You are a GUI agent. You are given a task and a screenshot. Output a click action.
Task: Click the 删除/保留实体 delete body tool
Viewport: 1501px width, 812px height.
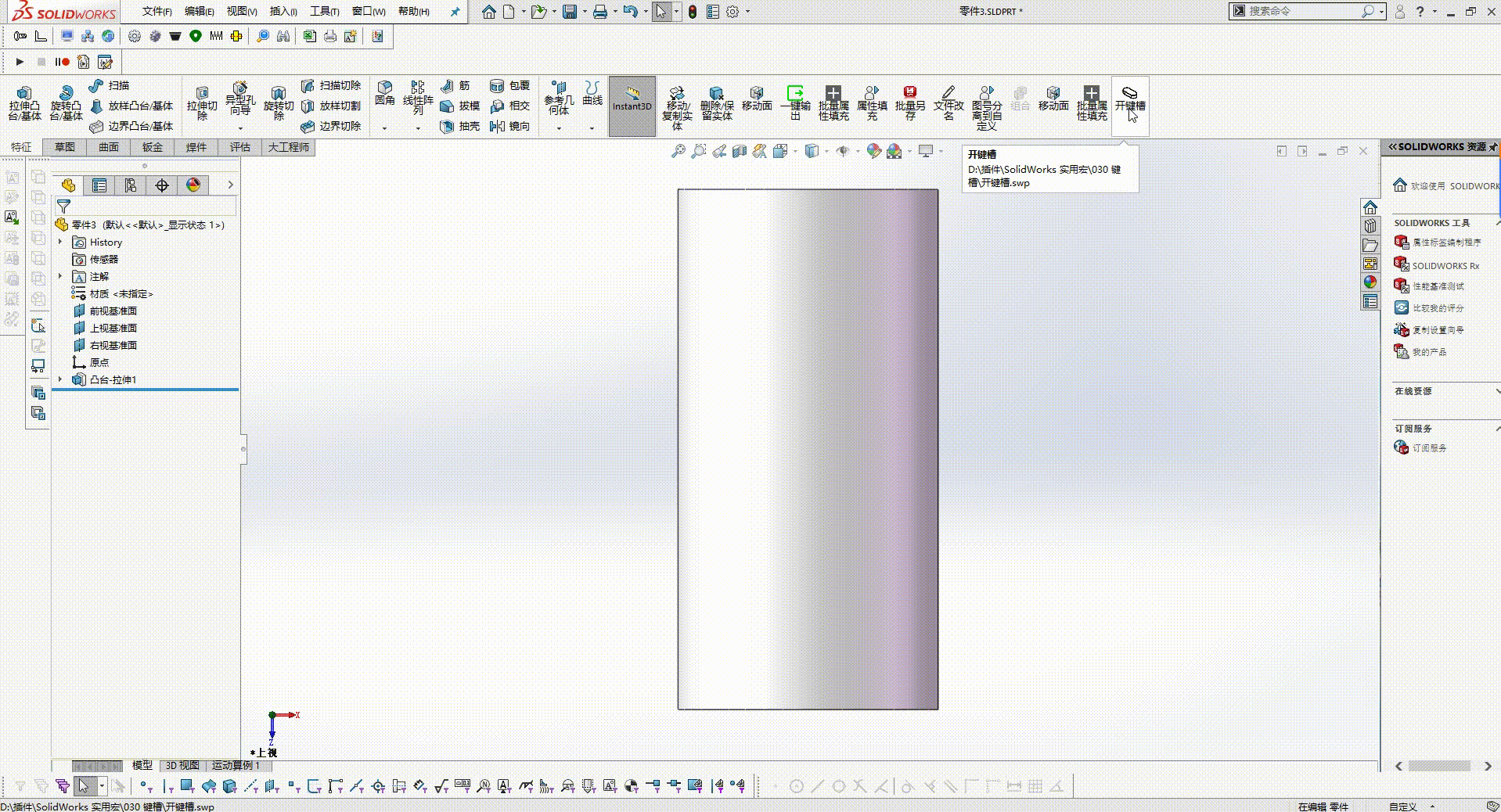pos(717,103)
